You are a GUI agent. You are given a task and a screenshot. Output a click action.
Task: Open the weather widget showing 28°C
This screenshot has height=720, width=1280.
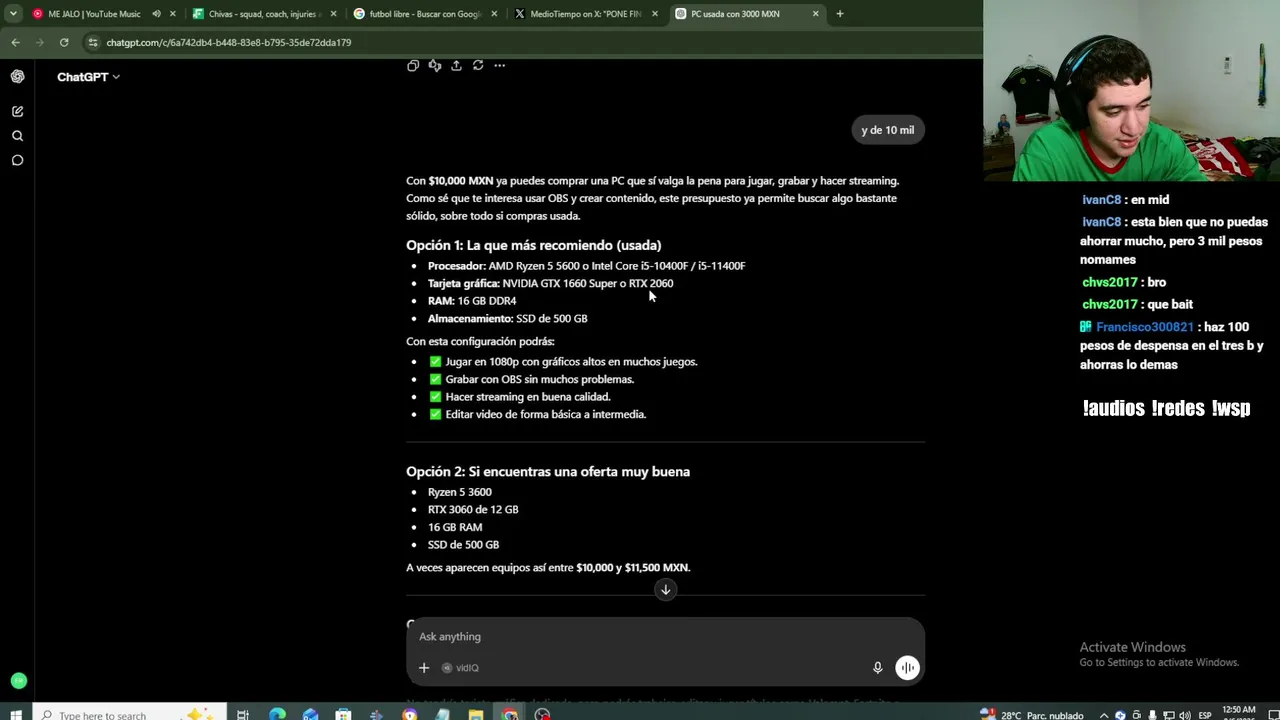coord(1032,714)
